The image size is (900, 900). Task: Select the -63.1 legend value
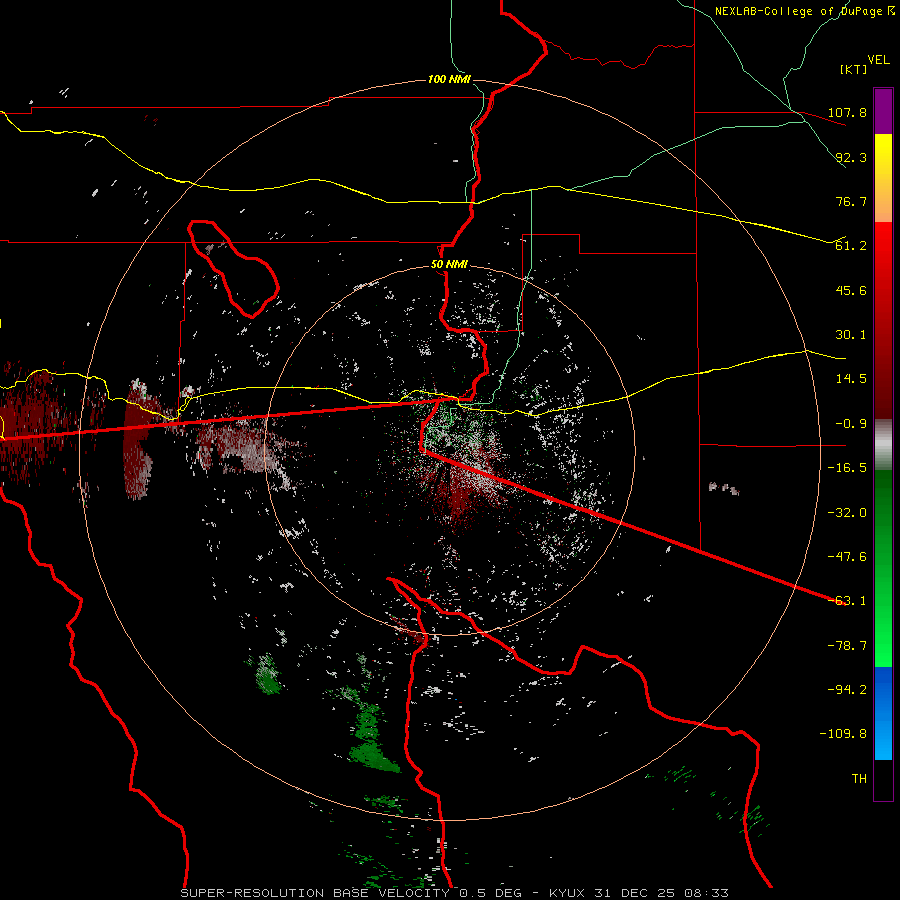(847, 601)
